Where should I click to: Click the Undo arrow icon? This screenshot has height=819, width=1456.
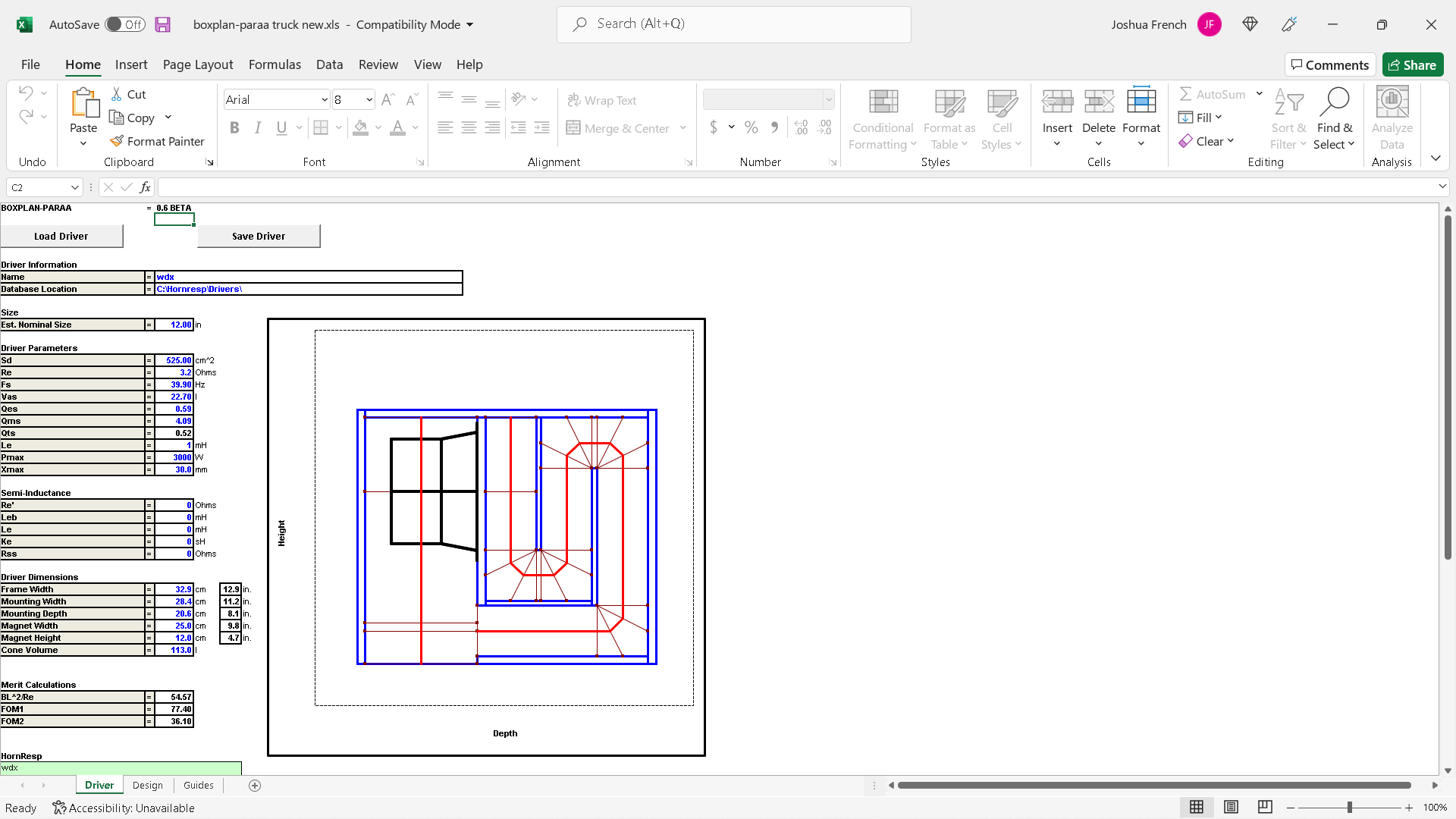[x=26, y=93]
